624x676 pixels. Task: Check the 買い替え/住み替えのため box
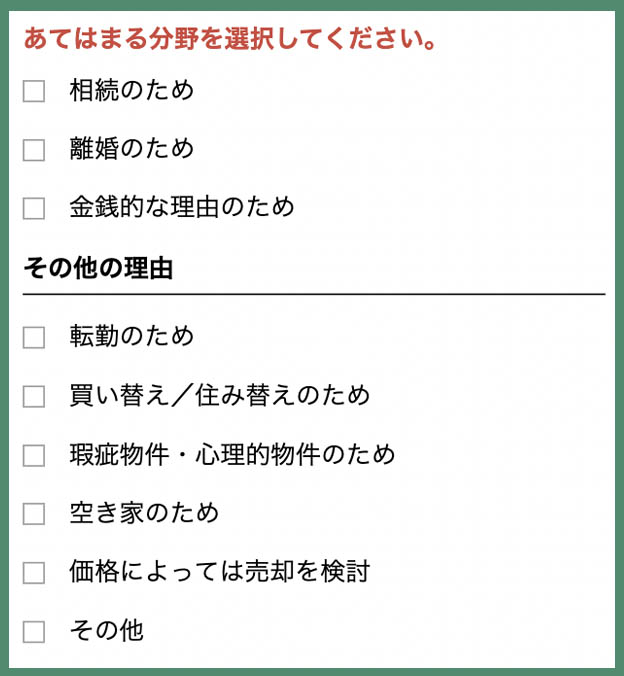click(34, 396)
